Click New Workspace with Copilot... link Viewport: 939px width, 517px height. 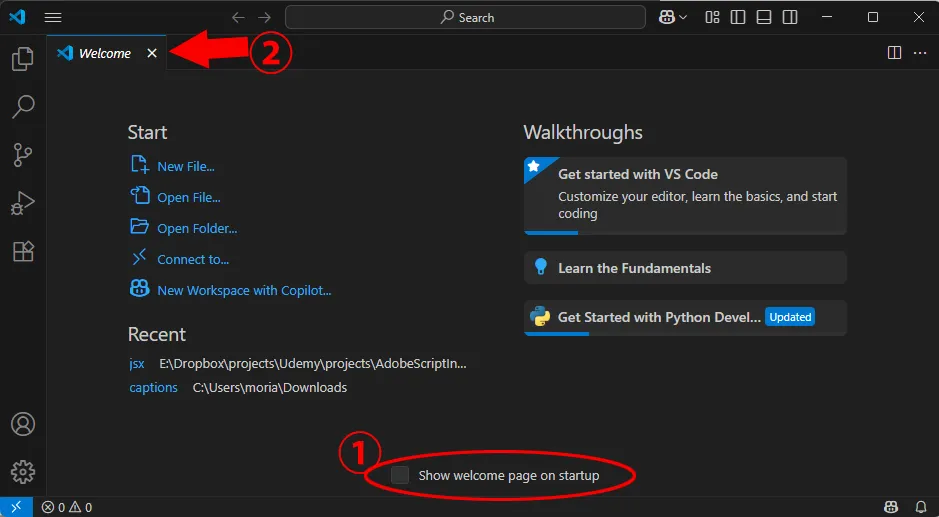tap(244, 291)
